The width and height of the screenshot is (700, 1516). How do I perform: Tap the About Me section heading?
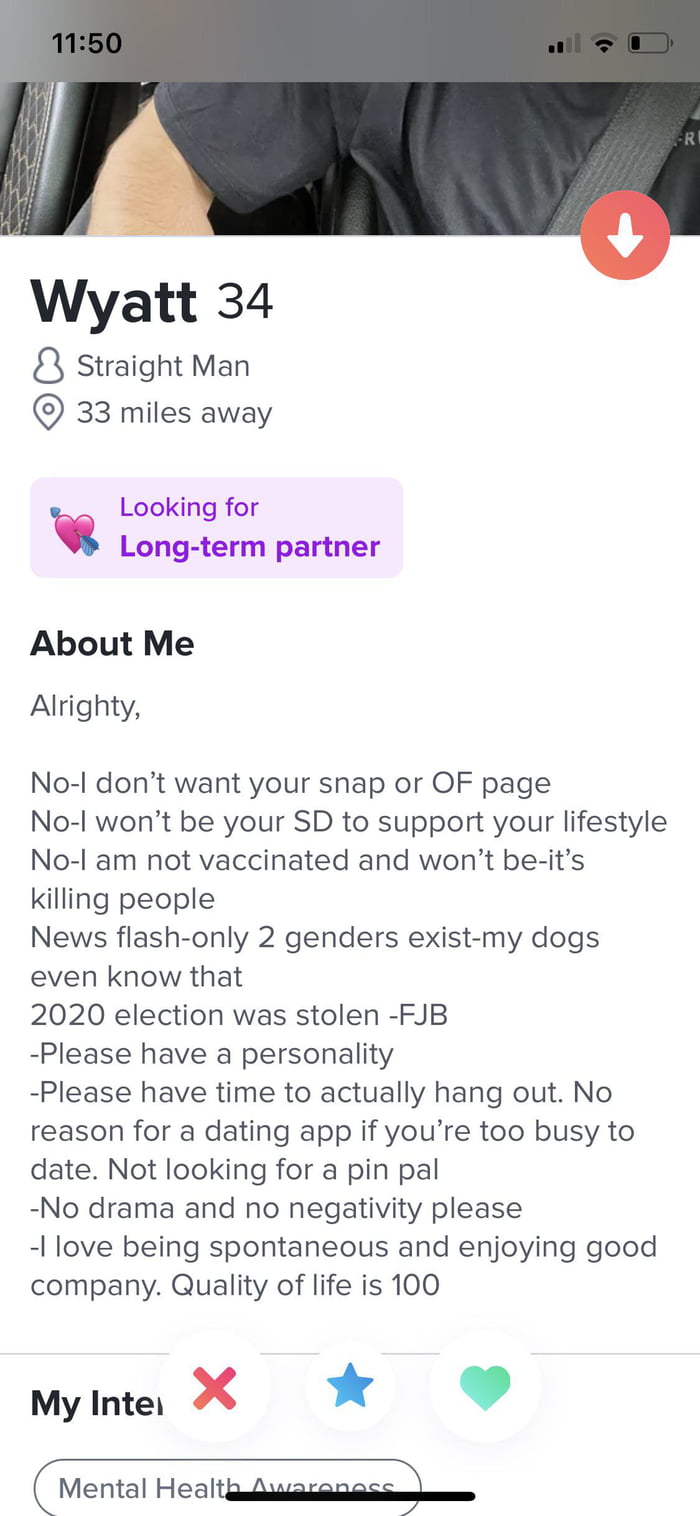click(x=112, y=644)
